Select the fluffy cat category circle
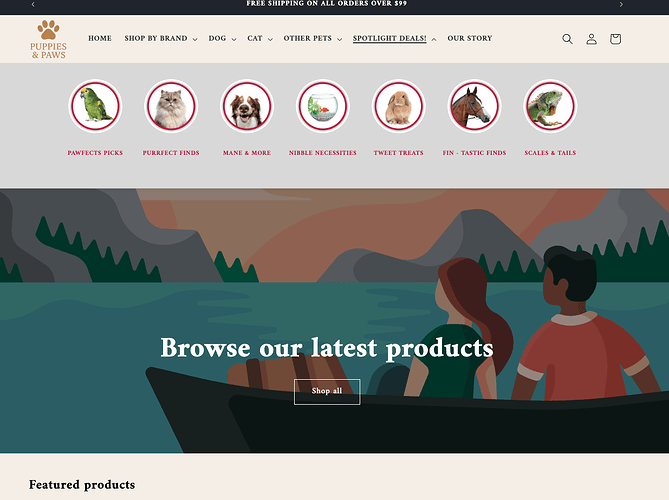 tap(171, 106)
